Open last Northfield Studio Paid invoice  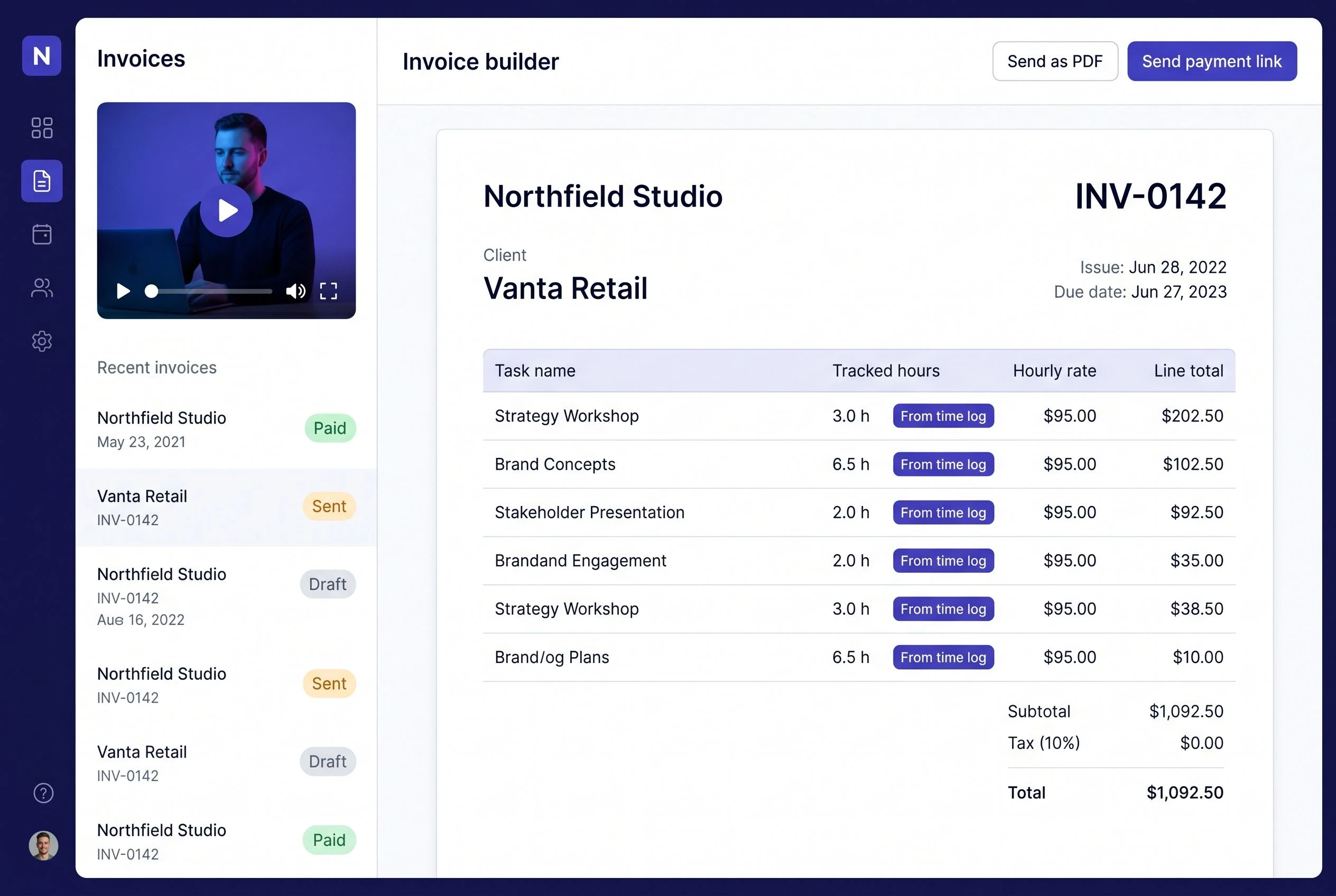(x=226, y=841)
